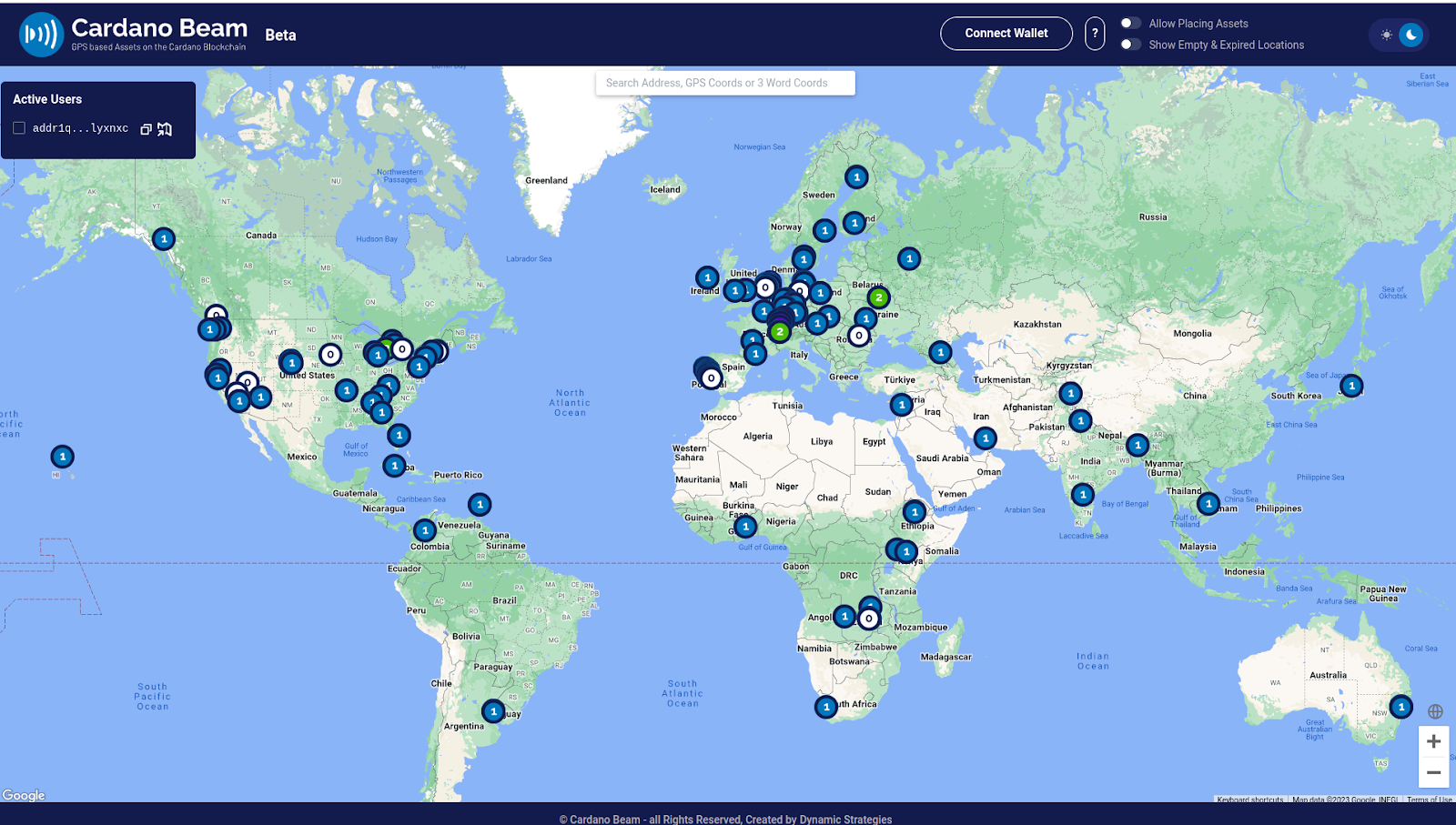Click the marker near Nigeria coast
This screenshot has height=825, width=1456.
745,527
